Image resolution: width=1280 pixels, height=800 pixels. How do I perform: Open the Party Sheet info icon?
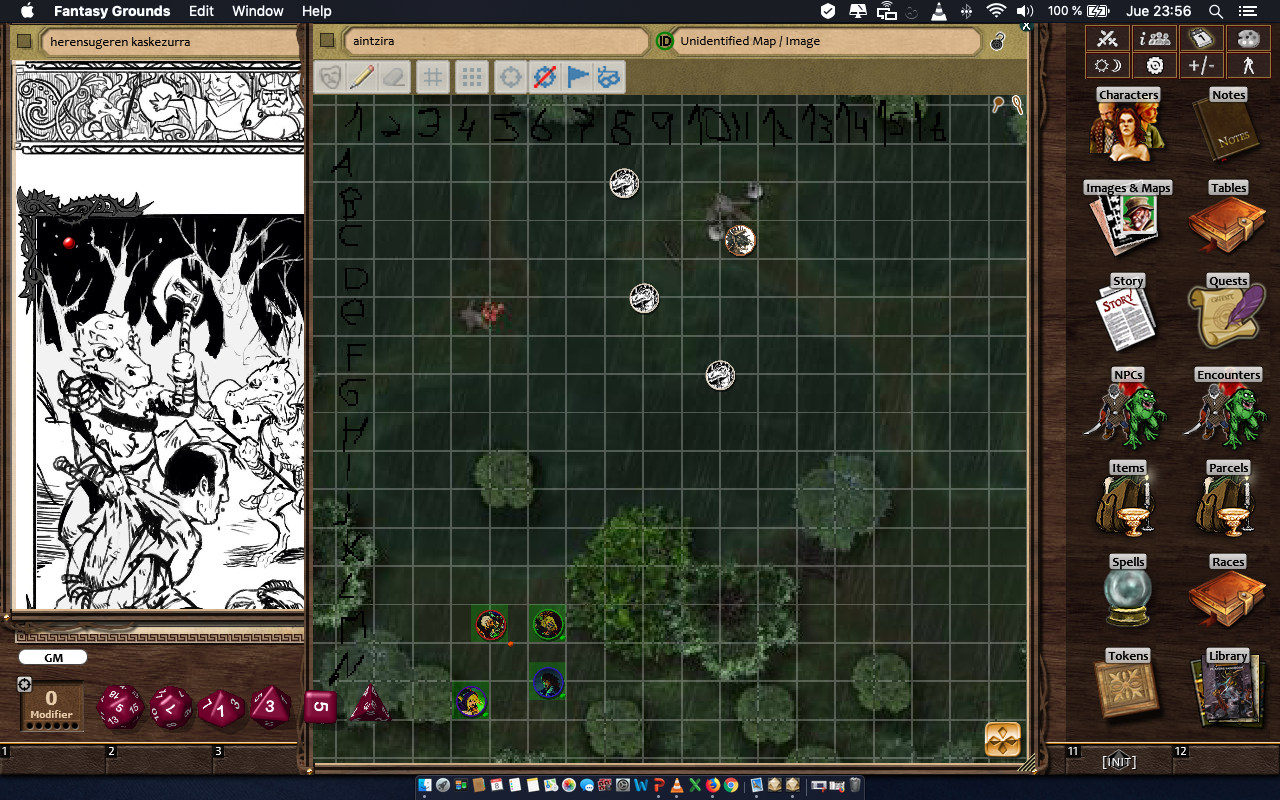(1155, 39)
